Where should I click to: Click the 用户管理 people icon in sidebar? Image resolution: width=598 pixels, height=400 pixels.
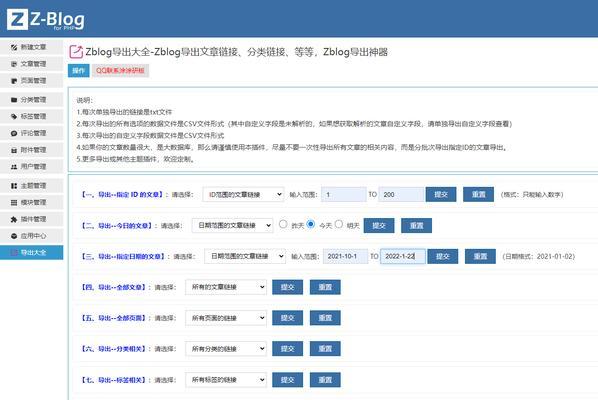[14, 167]
